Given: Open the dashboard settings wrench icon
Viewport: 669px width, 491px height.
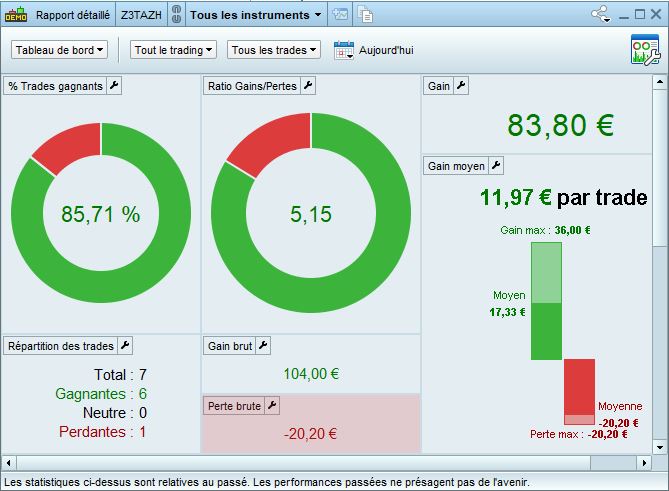Looking at the screenshot, I should click(x=646, y=49).
